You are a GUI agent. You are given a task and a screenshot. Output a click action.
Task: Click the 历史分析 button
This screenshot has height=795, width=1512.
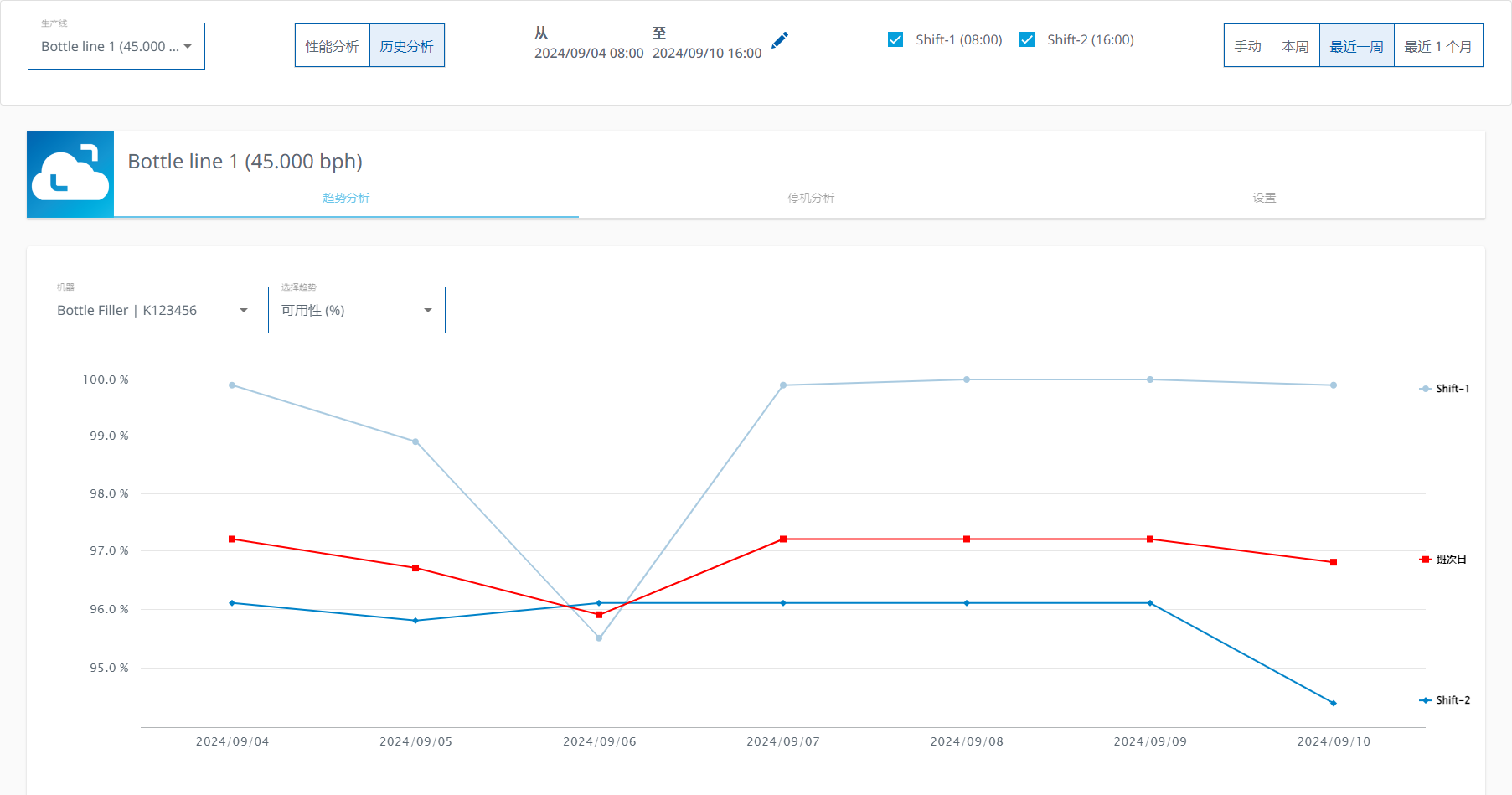pyautogui.click(x=407, y=46)
